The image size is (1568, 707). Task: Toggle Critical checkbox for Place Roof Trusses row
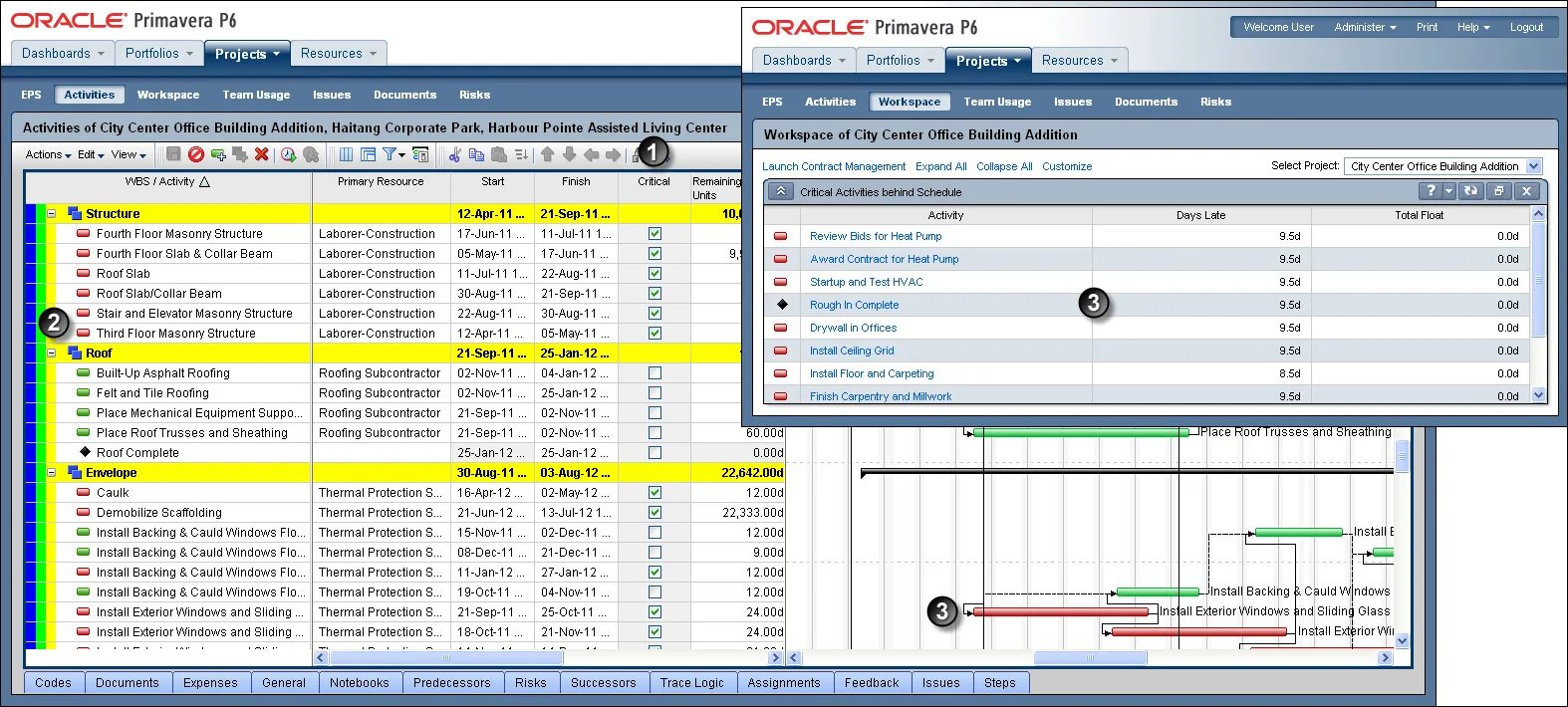click(x=654, y=432)
